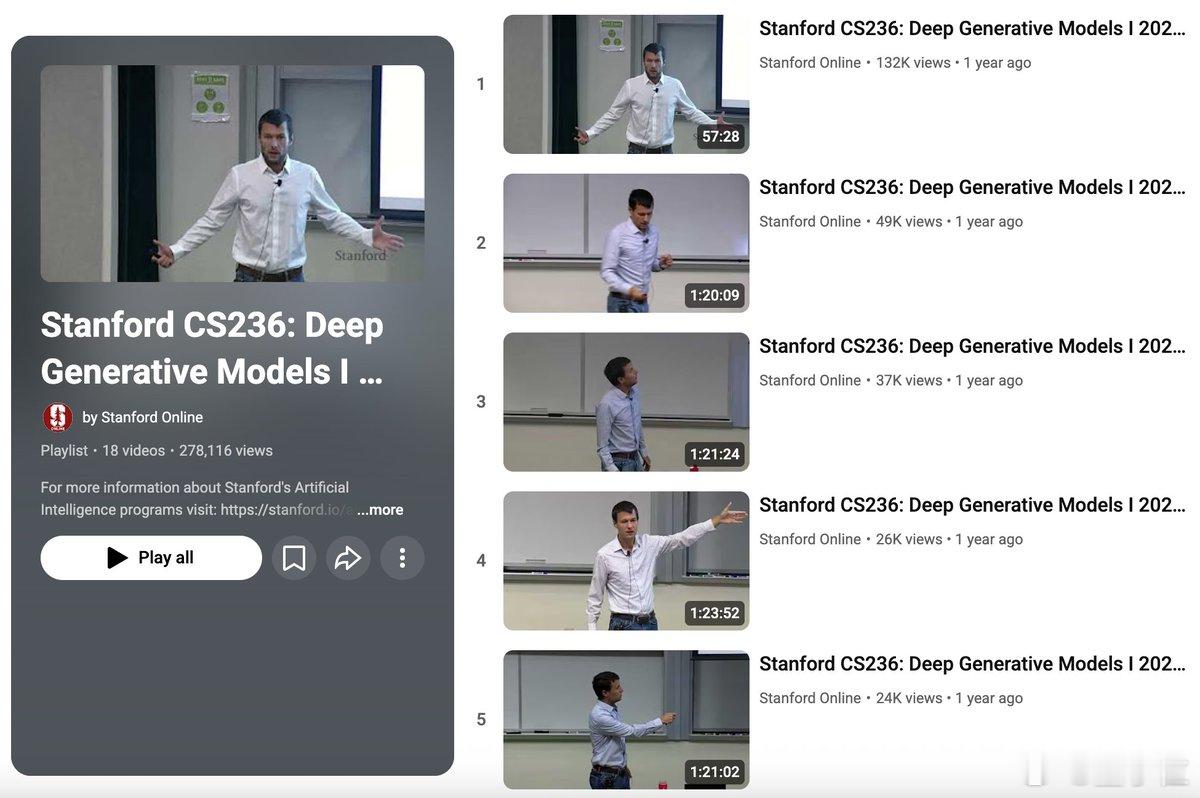Click the '18 videos' playlist count text

coord(133,451)
